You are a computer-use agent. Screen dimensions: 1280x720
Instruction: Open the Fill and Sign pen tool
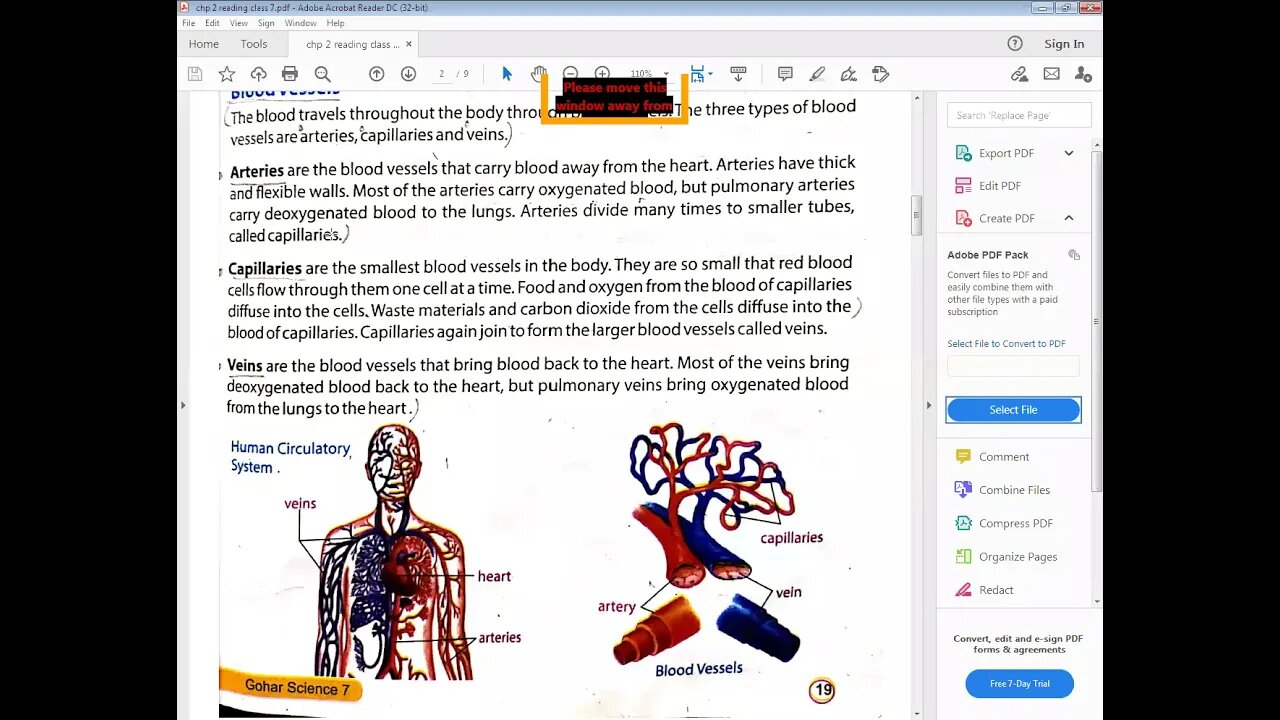click(x=849, y=74)
